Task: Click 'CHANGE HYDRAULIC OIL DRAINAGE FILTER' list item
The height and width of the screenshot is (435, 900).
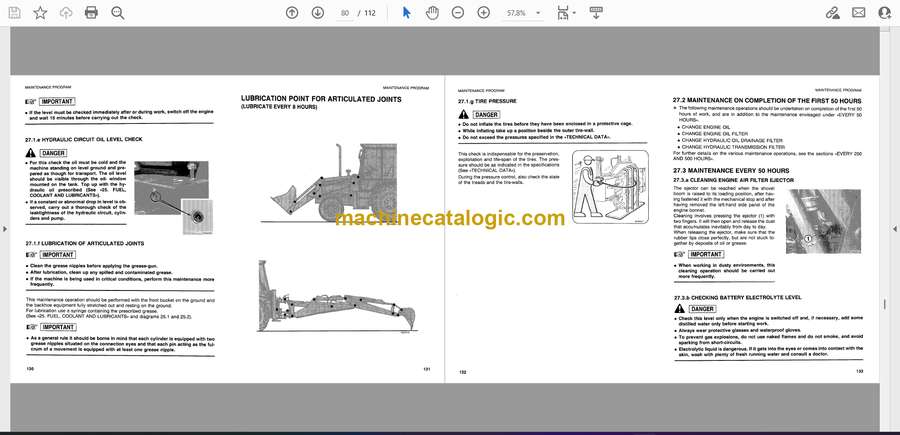Action: [x=732, y=141]
